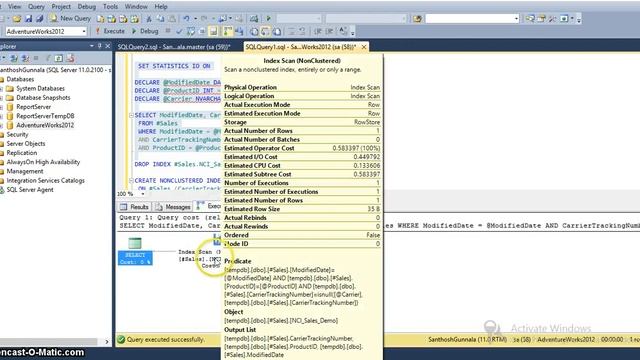This screenshot has width=640, height=360.
Task: Select the Security folder node
Action: click(17, 134)
